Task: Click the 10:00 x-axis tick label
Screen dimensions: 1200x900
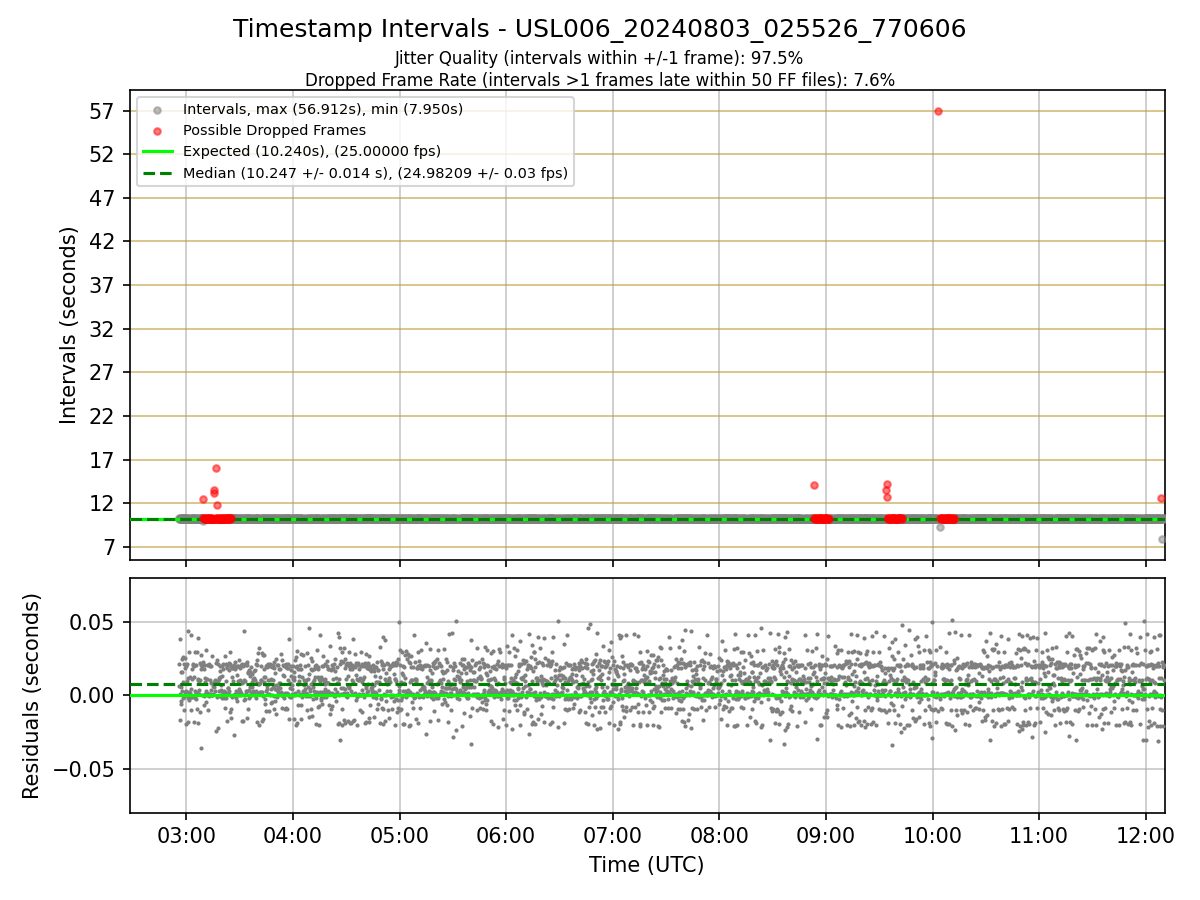Action: click(x=933, y=837)
